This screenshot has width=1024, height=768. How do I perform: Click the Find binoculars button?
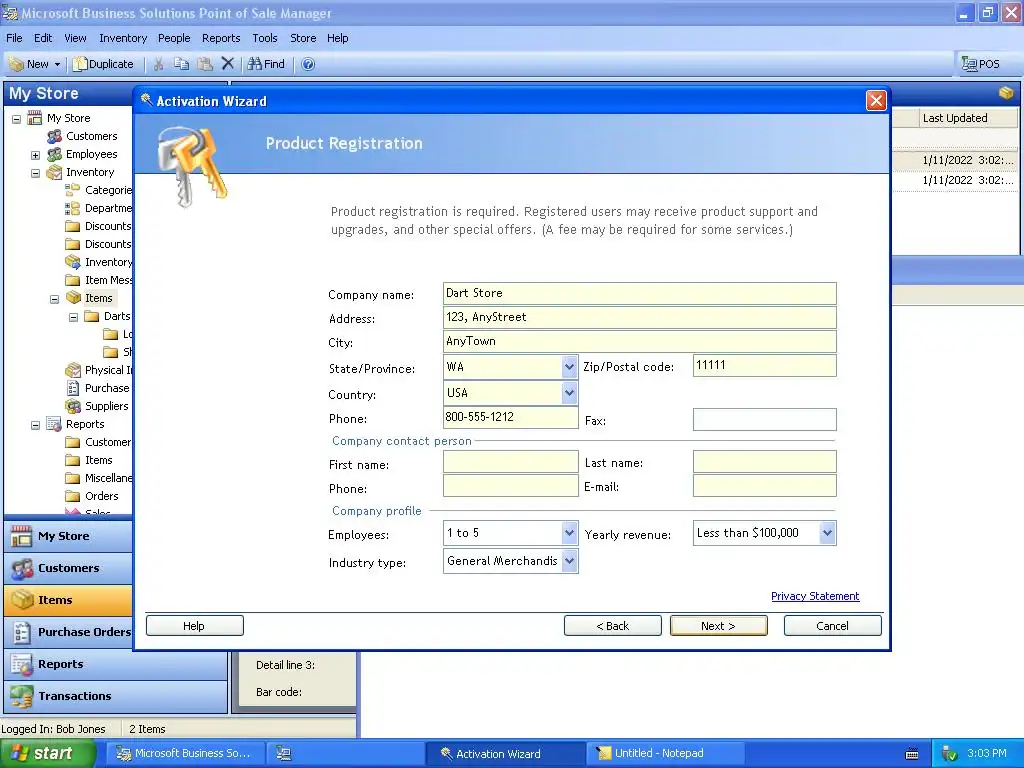[x=266, y=64]
